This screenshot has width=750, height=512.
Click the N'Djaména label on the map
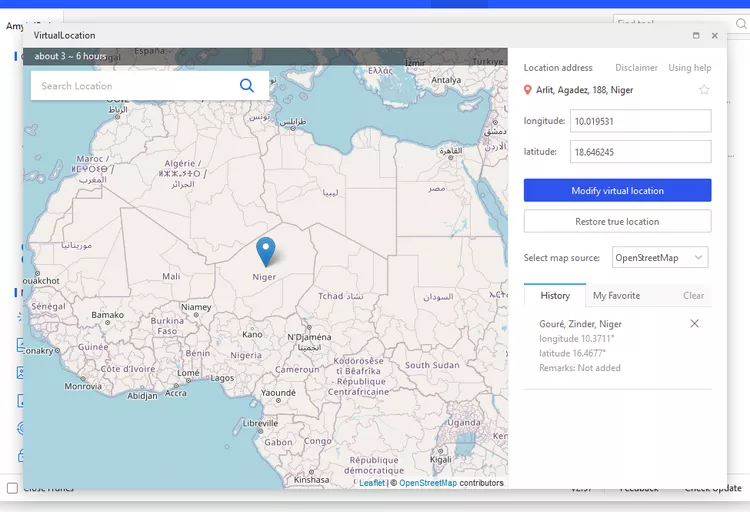tap(309, 337)
